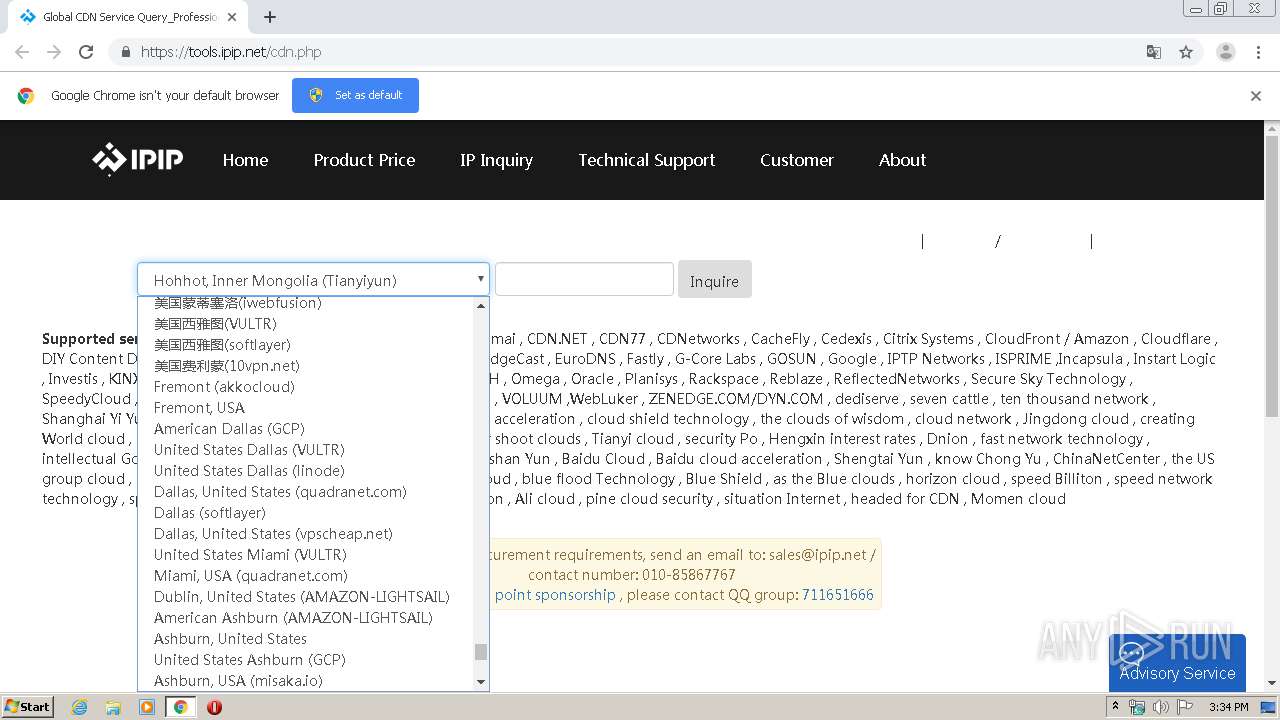The width and height of the screenshot is (1280, 720).
Task: Select 美国费利蒙(10vpn.net) option
Action: tap(306, 366)
